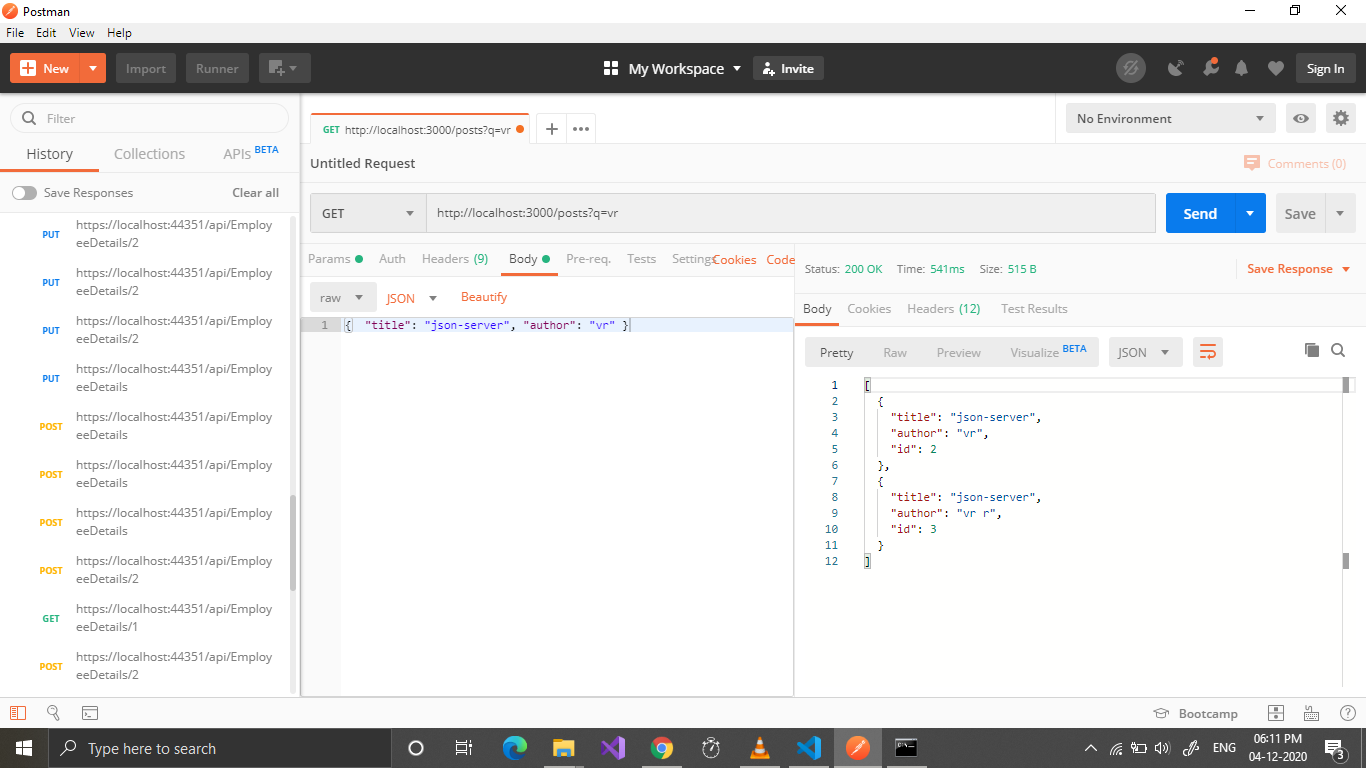This screenshot has width=1366, height=768.
Task: Open VLC media player from taskbar
Action: click(x=760, y=748)
